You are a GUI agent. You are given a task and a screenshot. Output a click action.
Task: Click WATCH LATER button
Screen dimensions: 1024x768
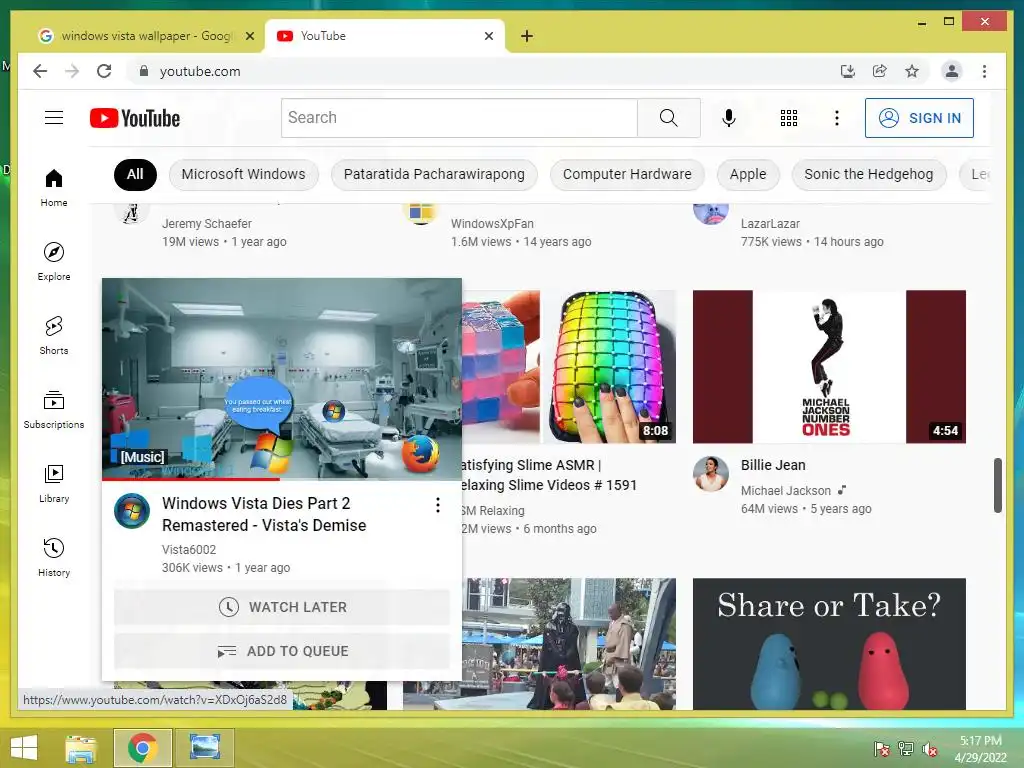point(282,607)
